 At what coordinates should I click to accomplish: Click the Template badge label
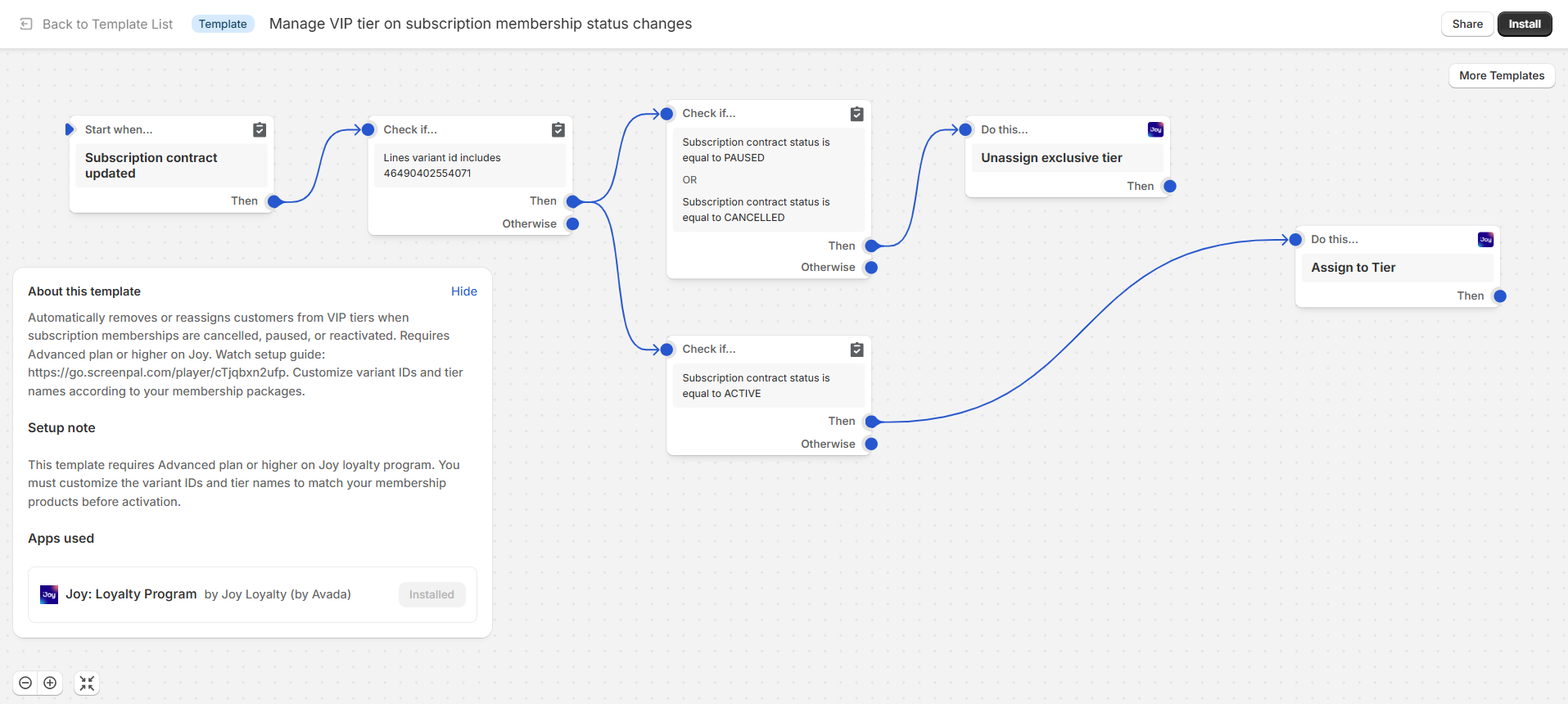click(223, 24)
